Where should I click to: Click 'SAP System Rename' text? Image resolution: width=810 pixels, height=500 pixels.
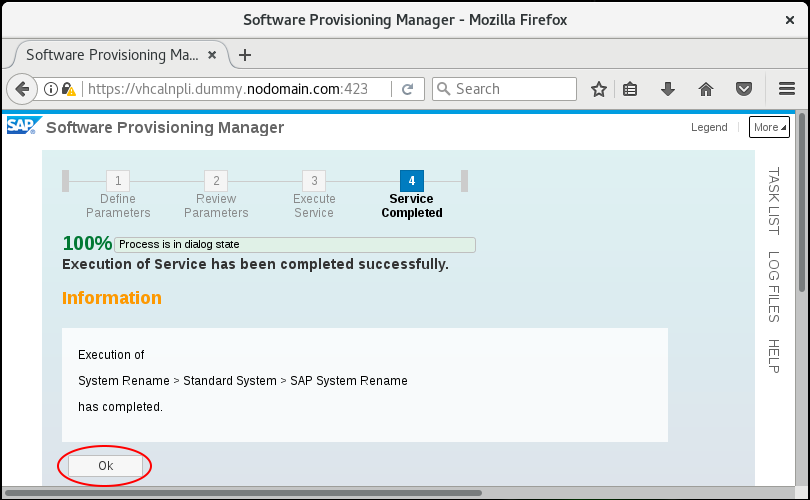(349, 381)
